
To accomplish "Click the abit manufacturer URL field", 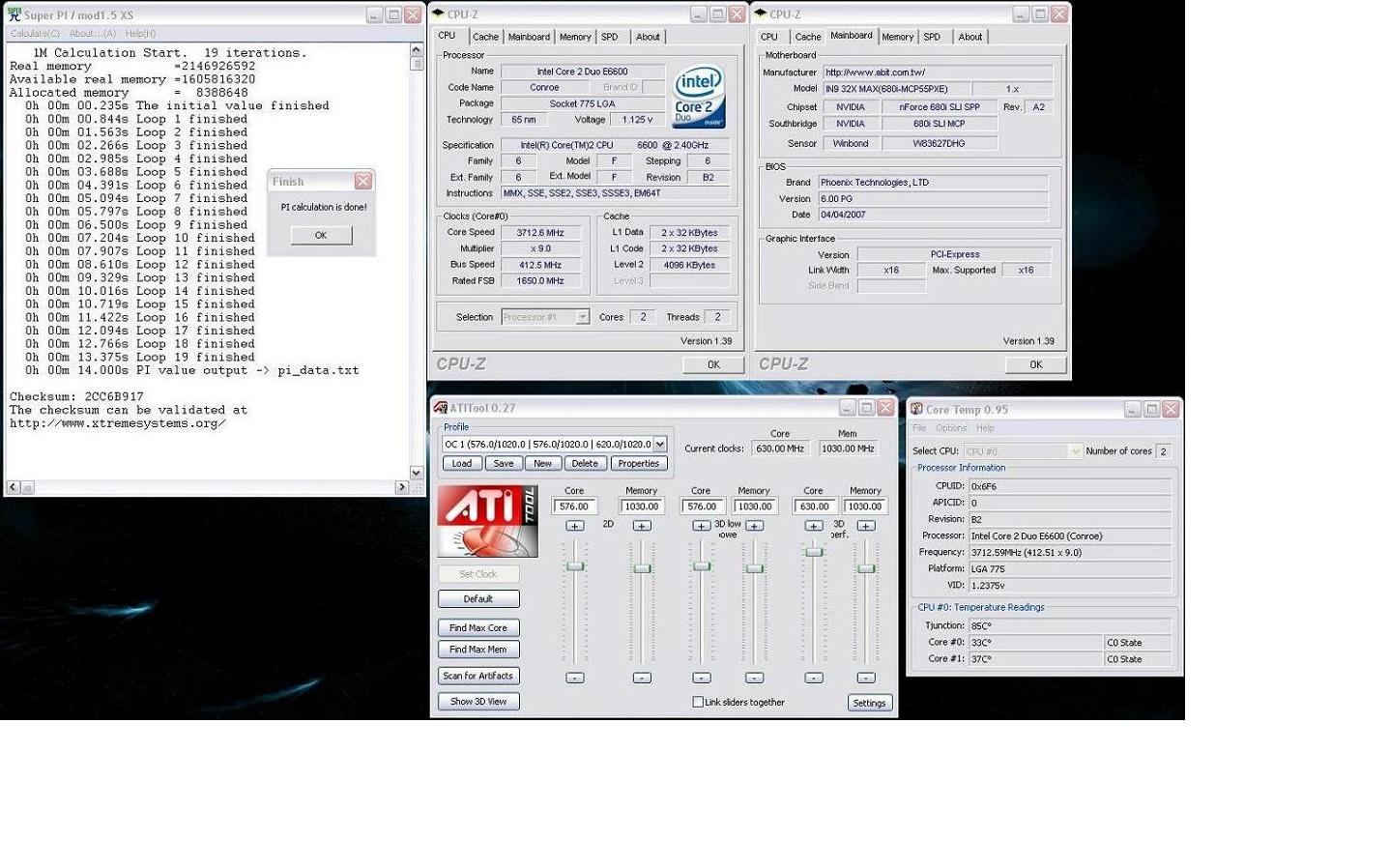I will pos(936,72).
